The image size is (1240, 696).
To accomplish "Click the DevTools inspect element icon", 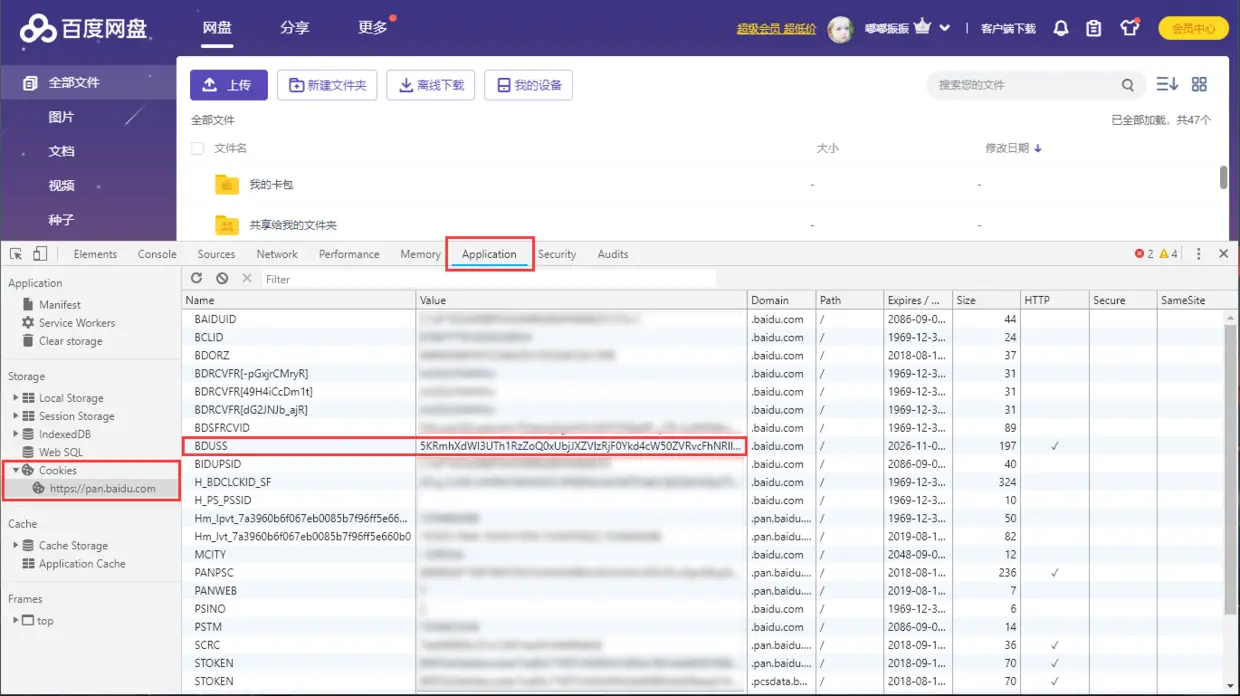I will tap(16, 254).
